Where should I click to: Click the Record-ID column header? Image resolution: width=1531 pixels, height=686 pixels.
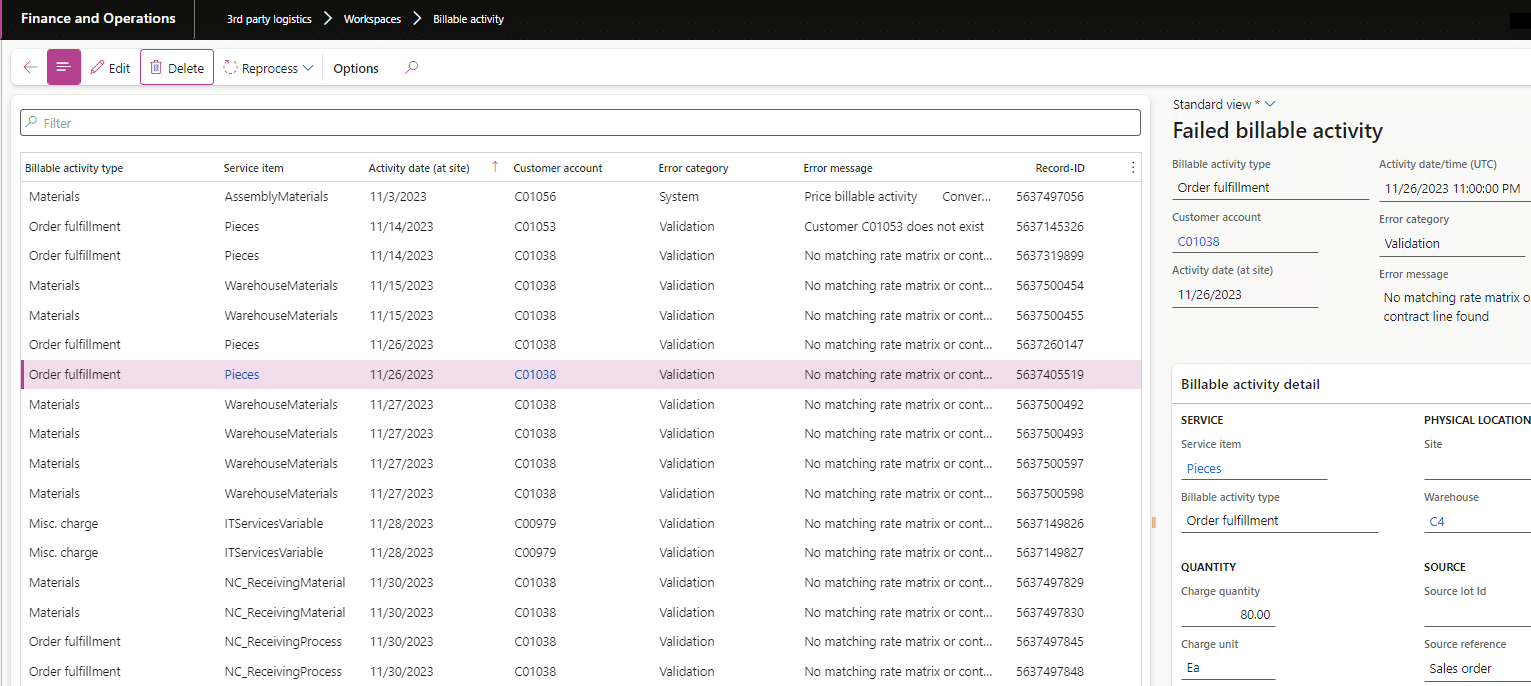click(1060, 168)
